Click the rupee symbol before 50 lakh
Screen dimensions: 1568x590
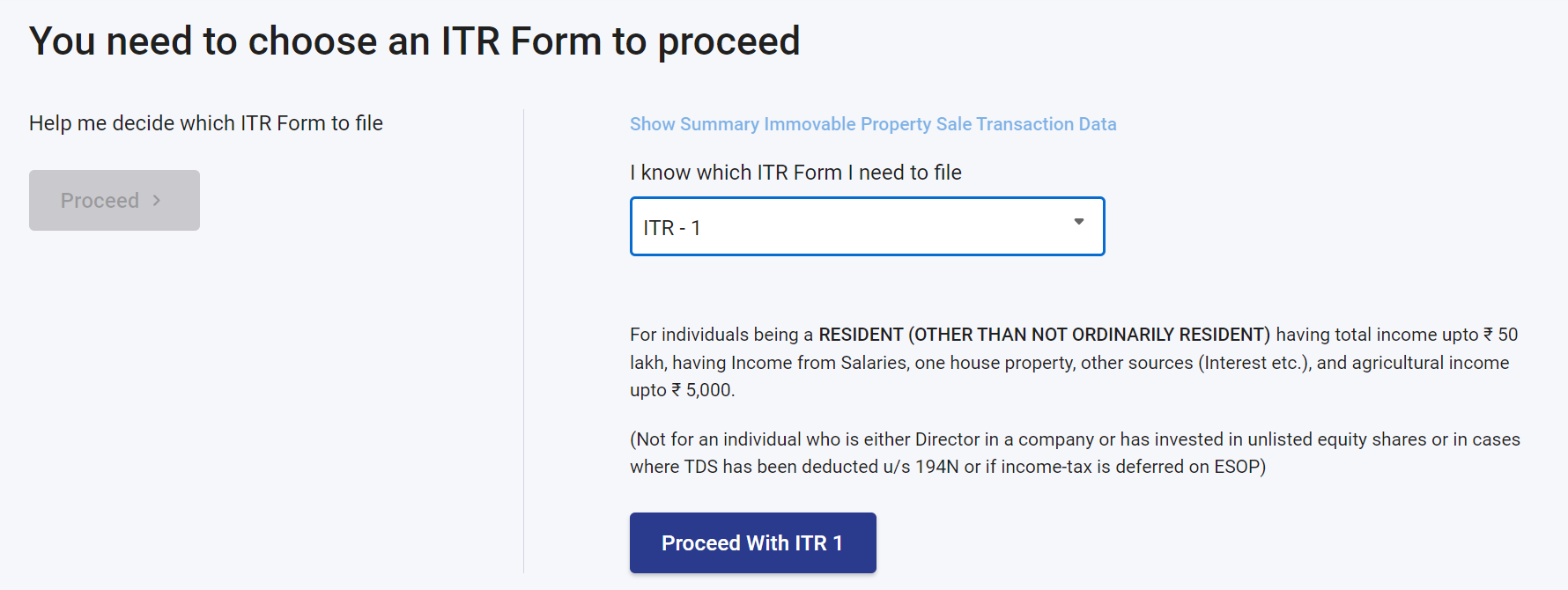click(1488, 335)
